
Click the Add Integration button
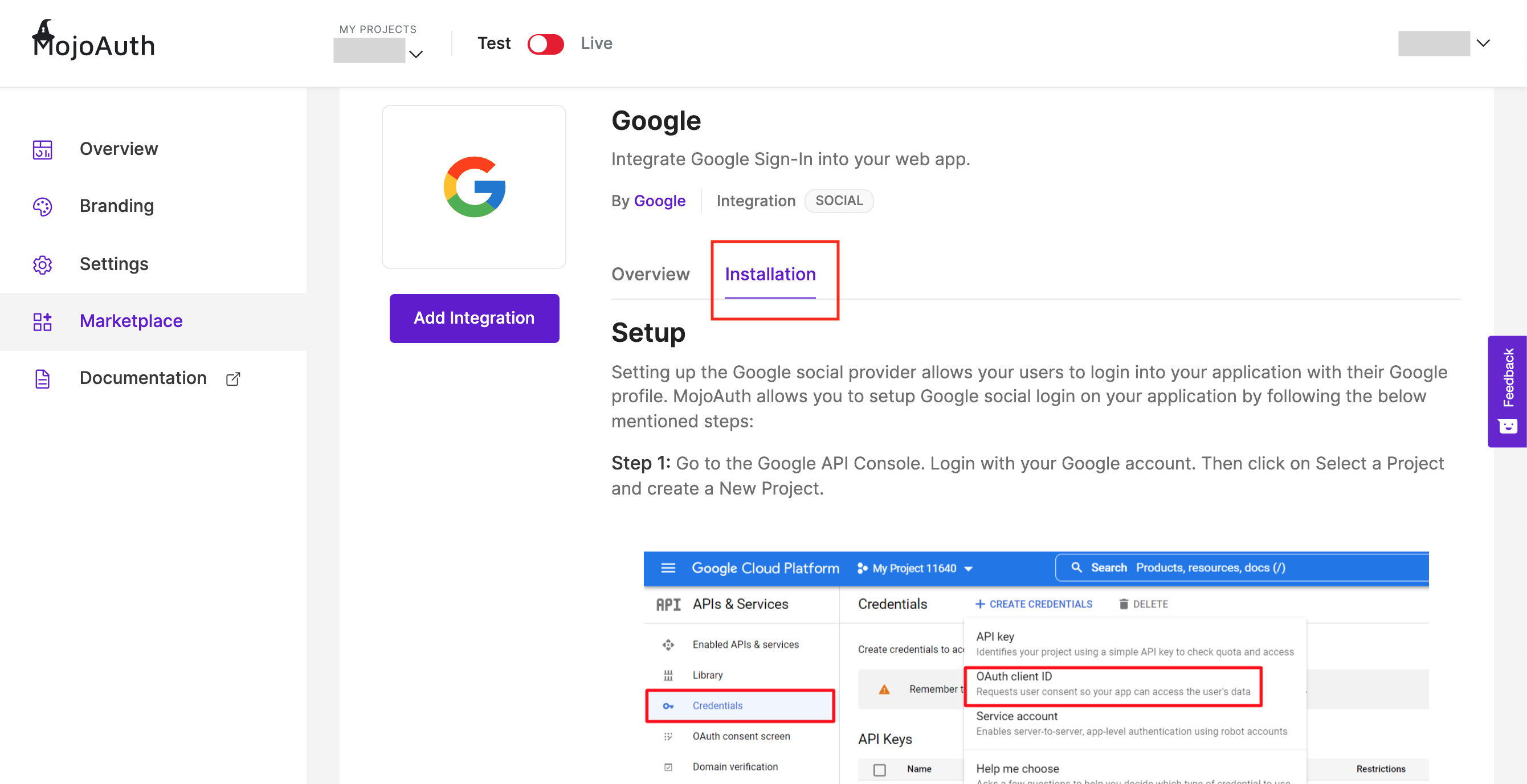tap(473, 318)
